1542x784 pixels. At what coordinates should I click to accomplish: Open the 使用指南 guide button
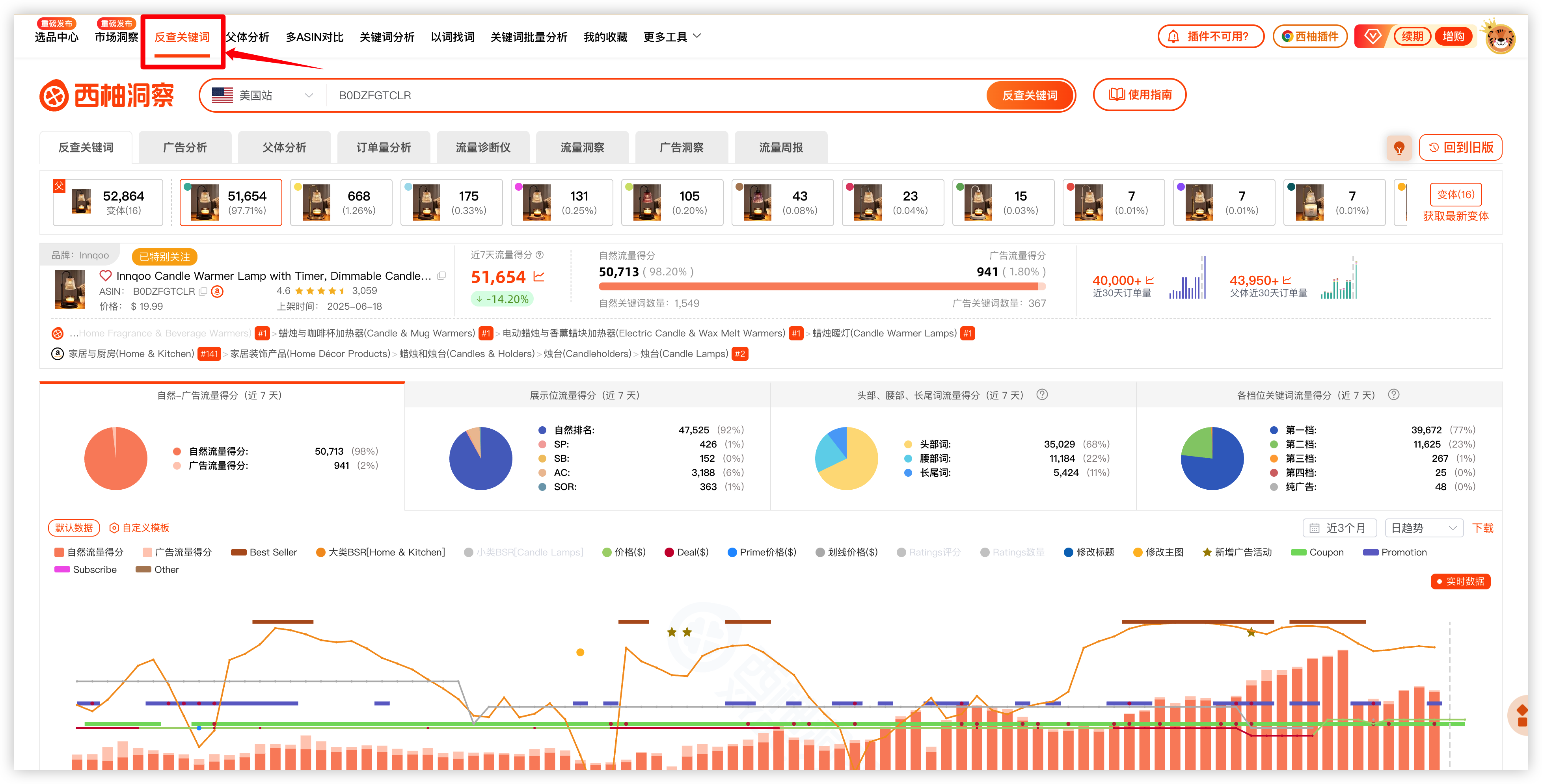pyautogui.click(x=1140, y=95)
